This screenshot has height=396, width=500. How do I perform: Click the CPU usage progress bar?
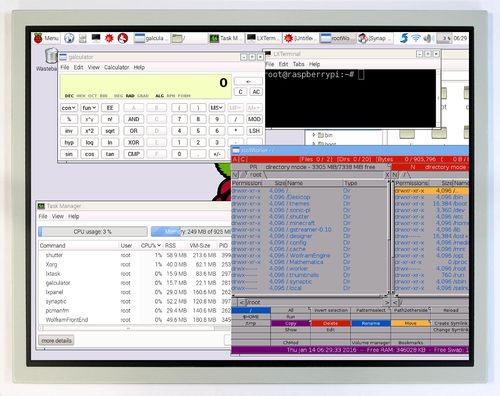pos(93,231)
